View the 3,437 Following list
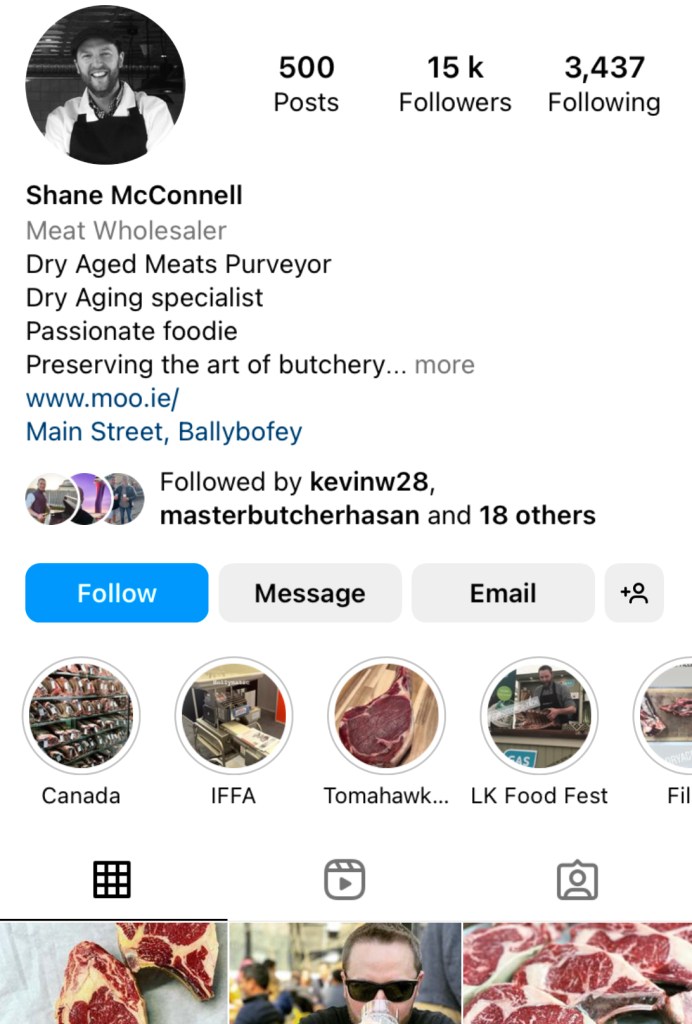The image size is (692, 1024). pos(604,84)
